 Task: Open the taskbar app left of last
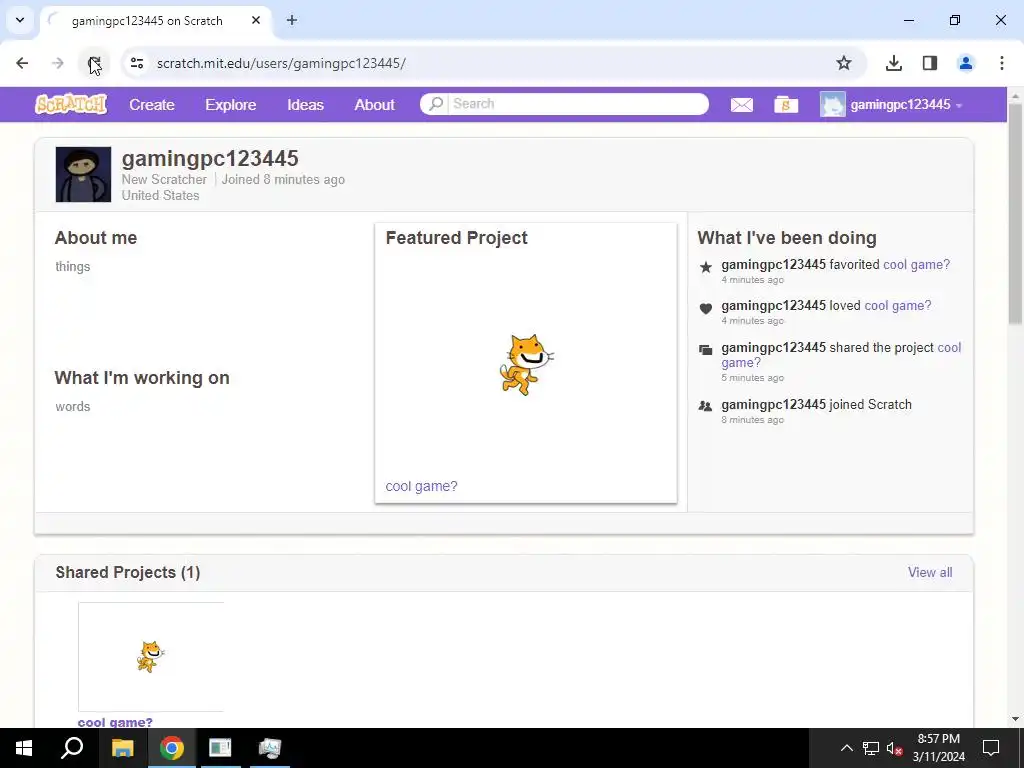[x=220, y=748]
